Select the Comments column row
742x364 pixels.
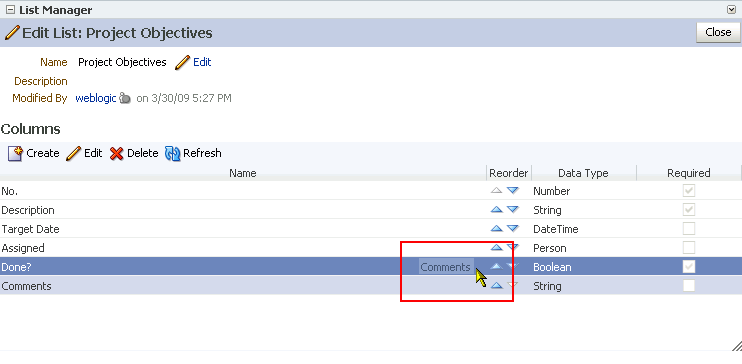click(x=371, y=285)
